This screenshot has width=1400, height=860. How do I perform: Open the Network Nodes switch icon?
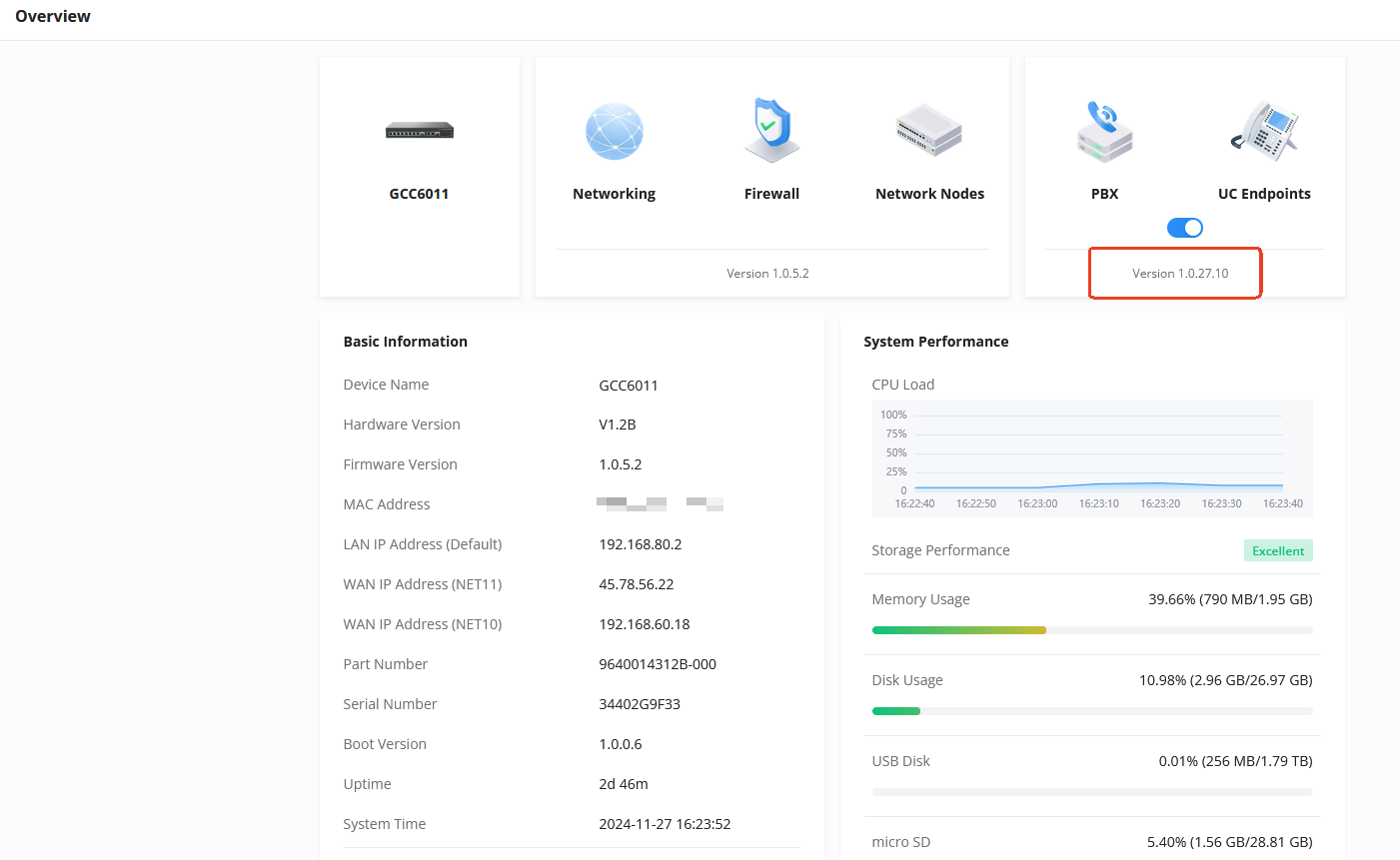[x=929, y=130]
